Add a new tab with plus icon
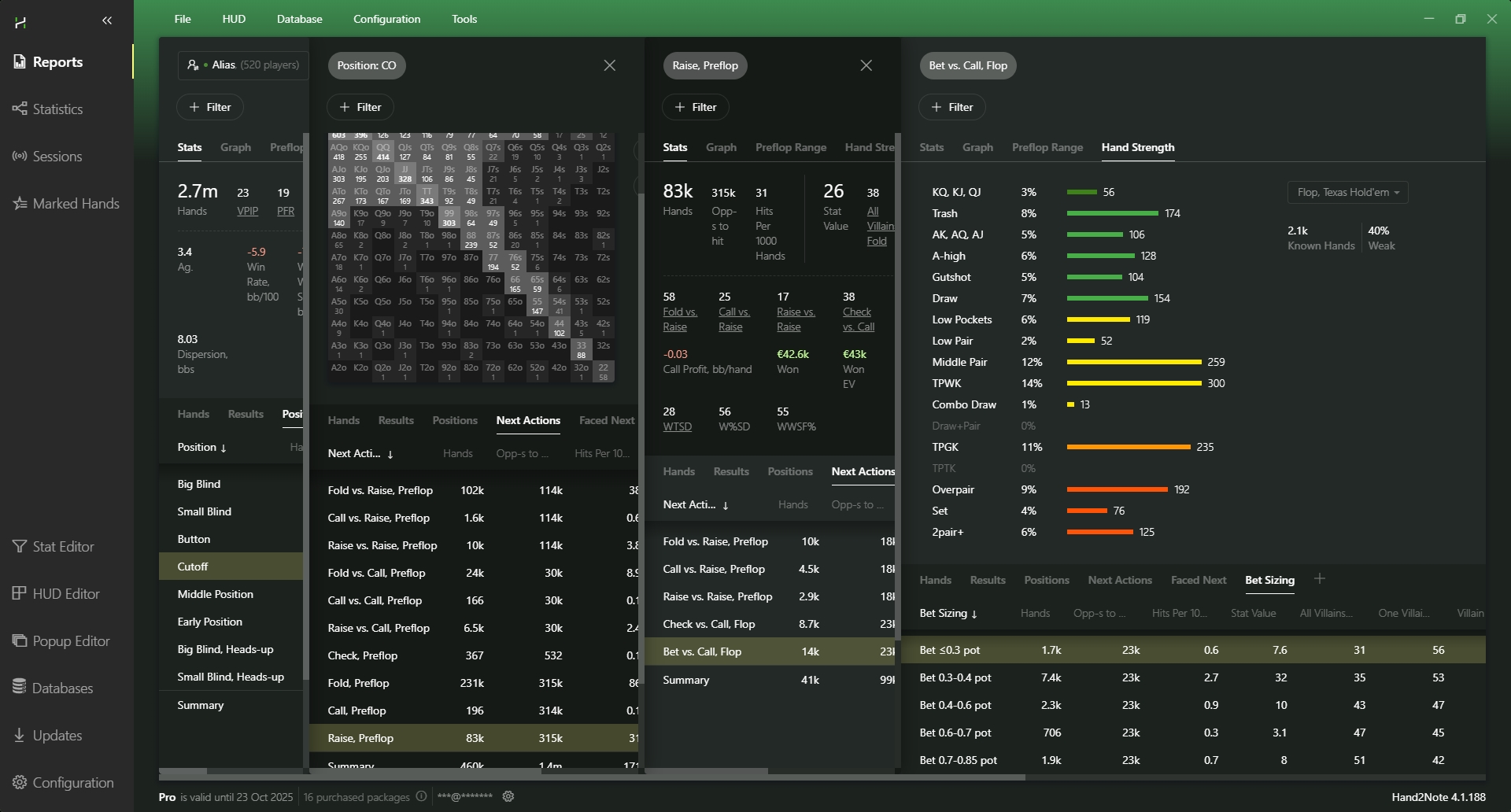This screenshot has height=812, width=1511. coord(1320,579)
